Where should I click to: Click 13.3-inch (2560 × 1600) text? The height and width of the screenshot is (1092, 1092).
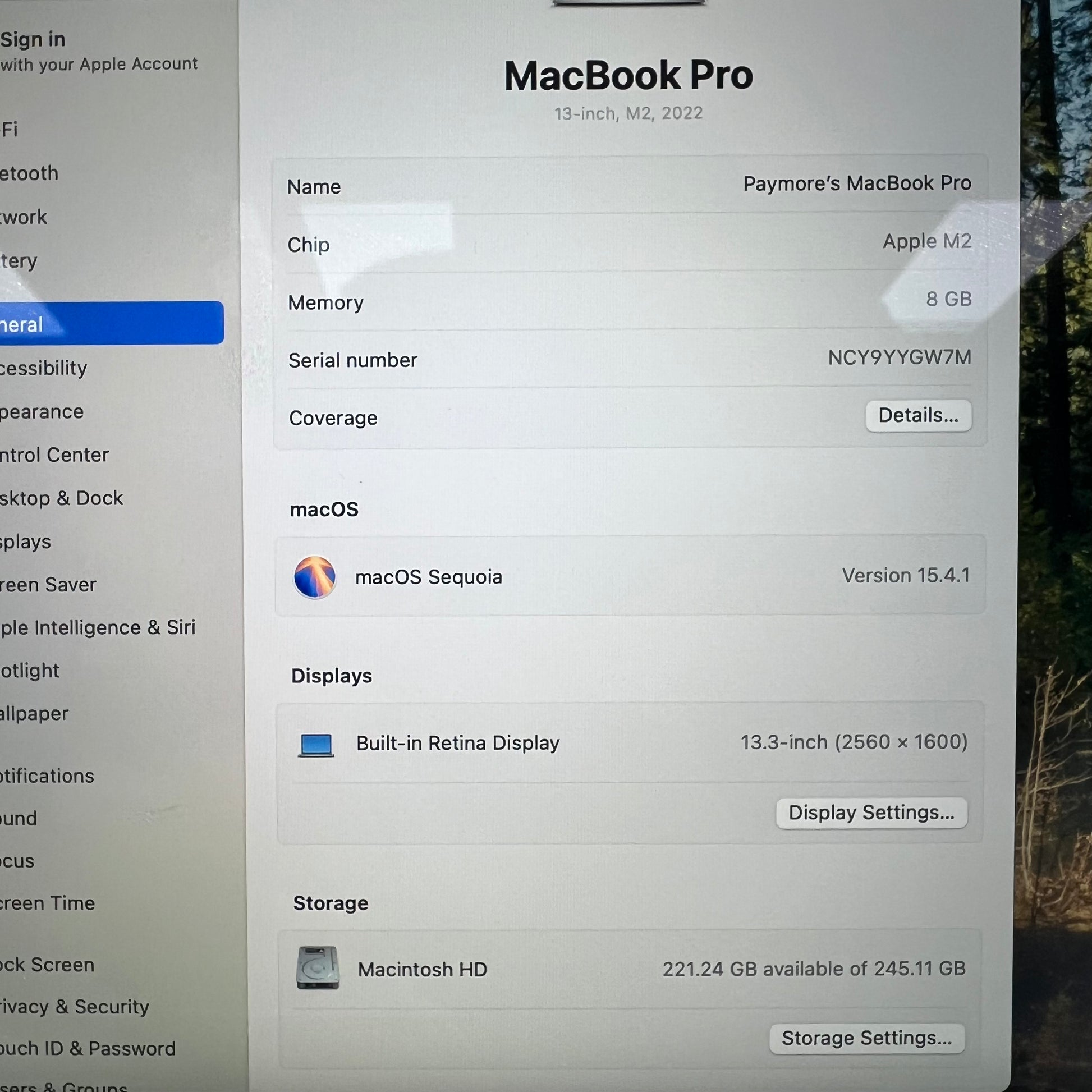pos(854,742)
